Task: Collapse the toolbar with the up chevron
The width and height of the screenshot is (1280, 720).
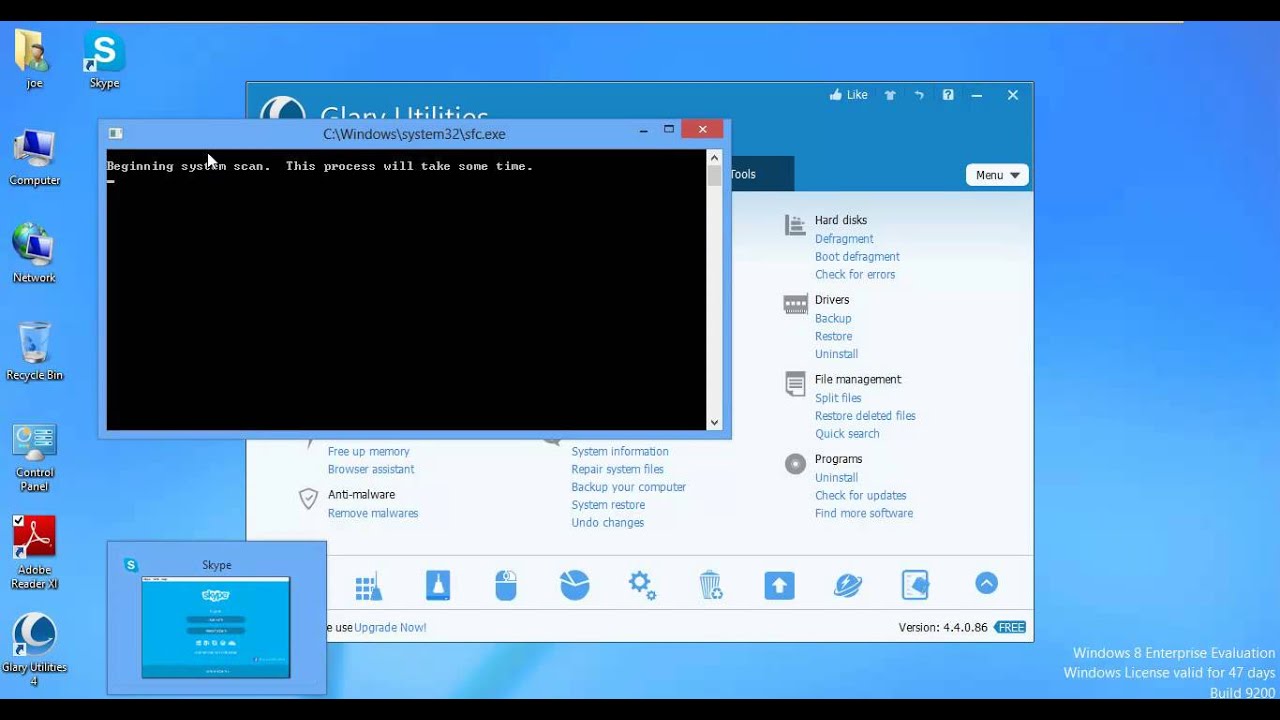Action: (x=986, y=583)
